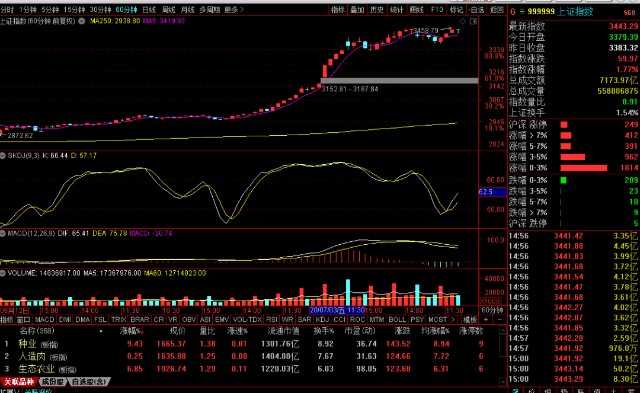Select the 60分钟 period option
This screenshot has height=393, width=640.
pyautogui.click(x=126, y=9)
